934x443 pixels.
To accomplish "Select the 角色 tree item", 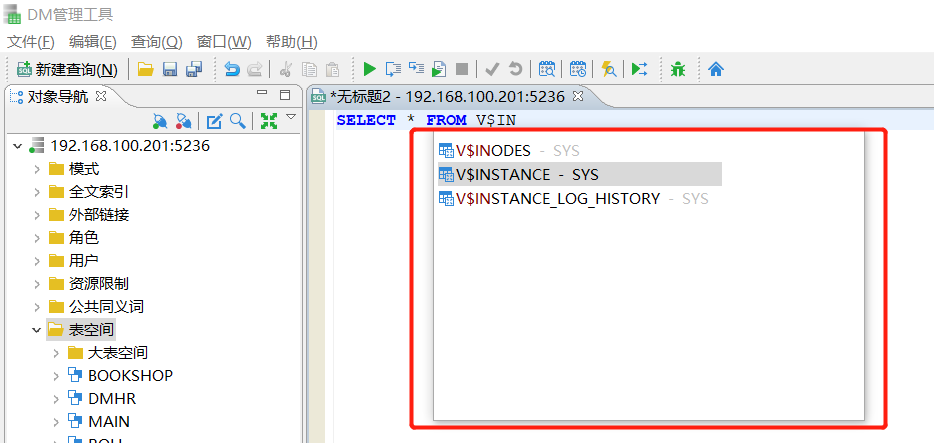I will (x=84, y=238).
